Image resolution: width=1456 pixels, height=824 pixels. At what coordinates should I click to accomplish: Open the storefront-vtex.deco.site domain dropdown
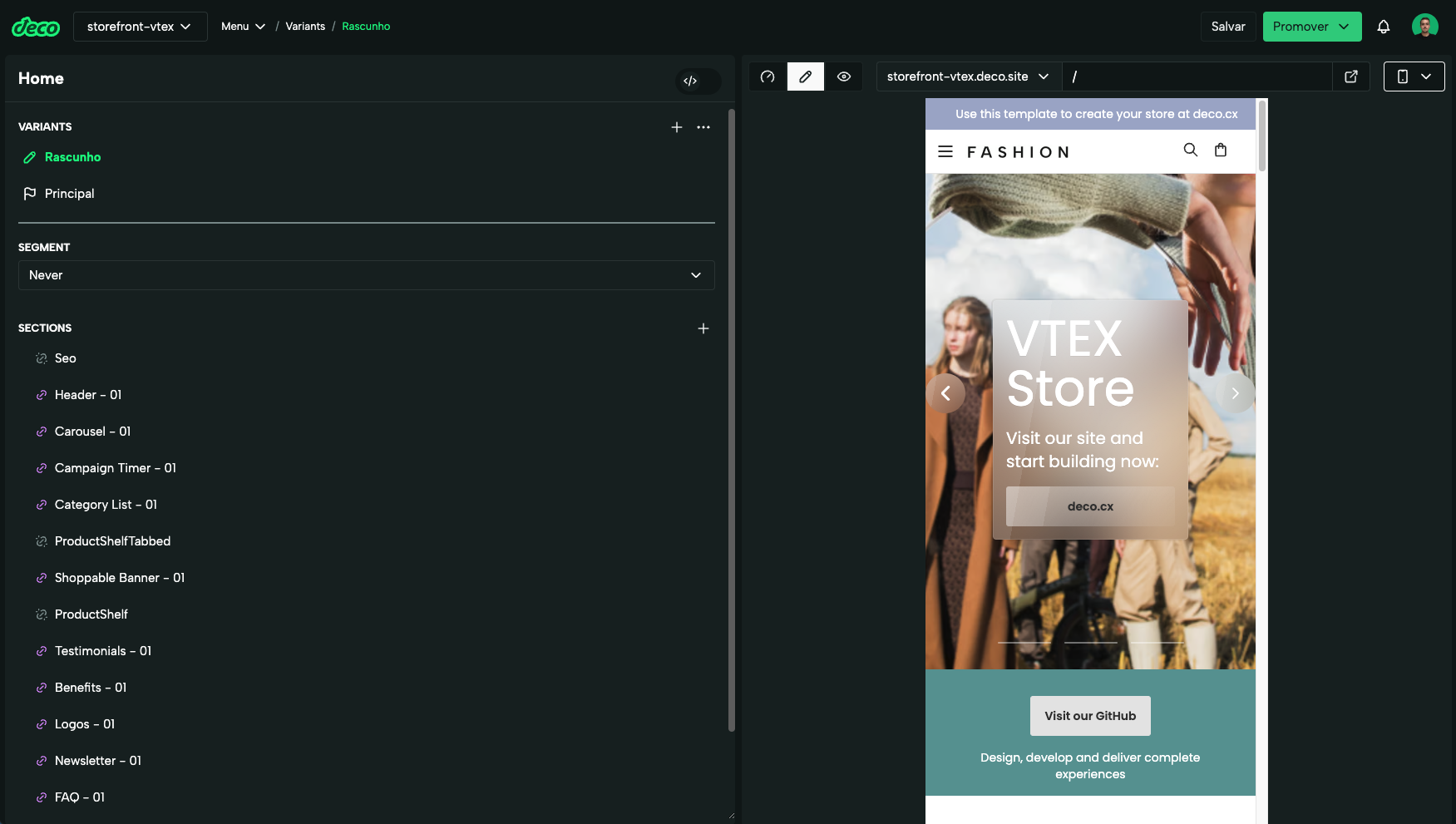(x=967, y=76)
